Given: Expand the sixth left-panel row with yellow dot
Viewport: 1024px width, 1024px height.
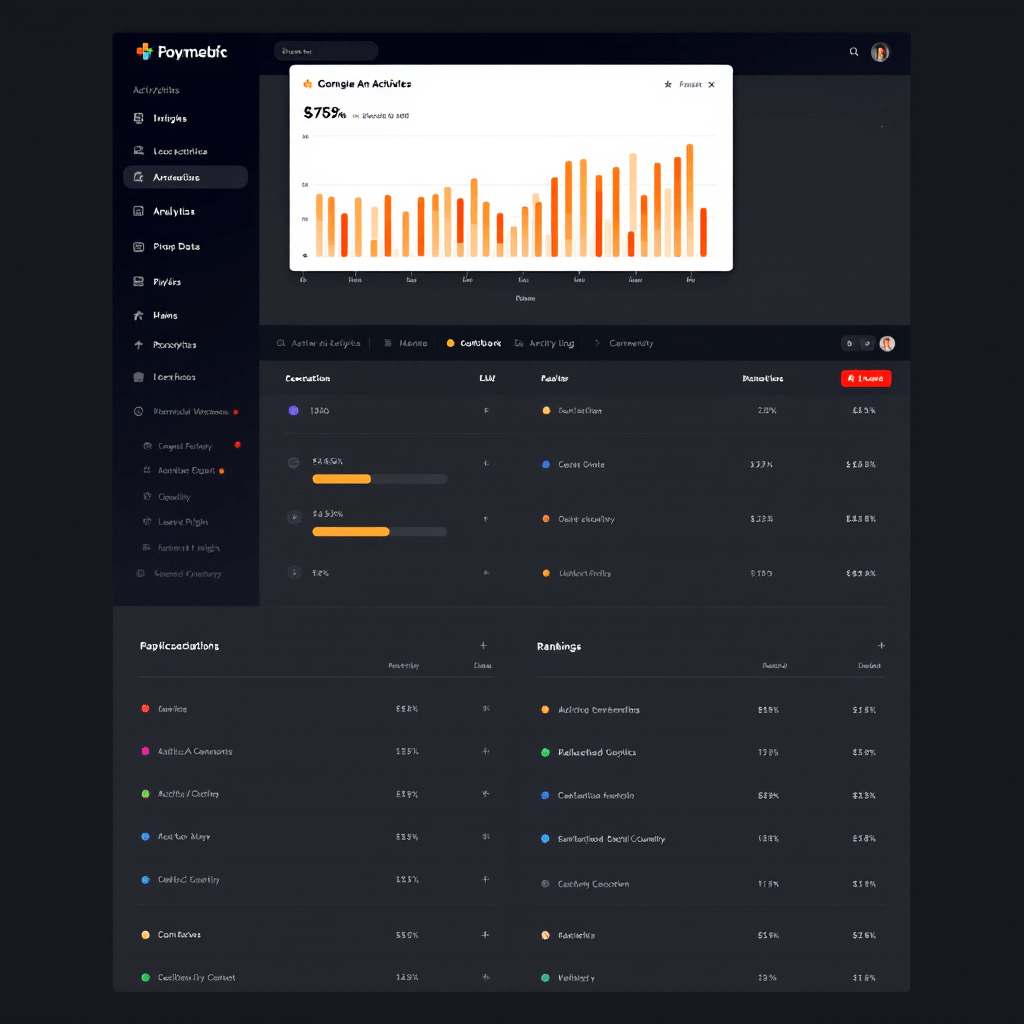Looking at the screenshot, I should pyautogui.click(x=485, y=935).
